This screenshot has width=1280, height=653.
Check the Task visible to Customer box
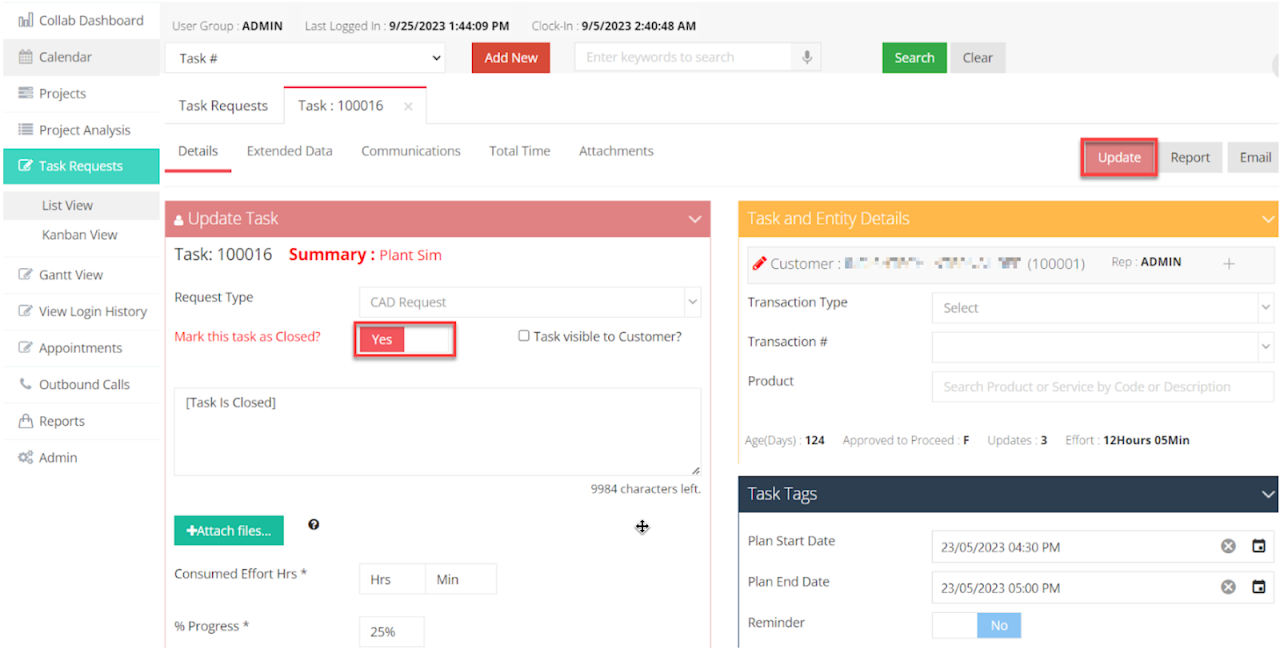524,336
